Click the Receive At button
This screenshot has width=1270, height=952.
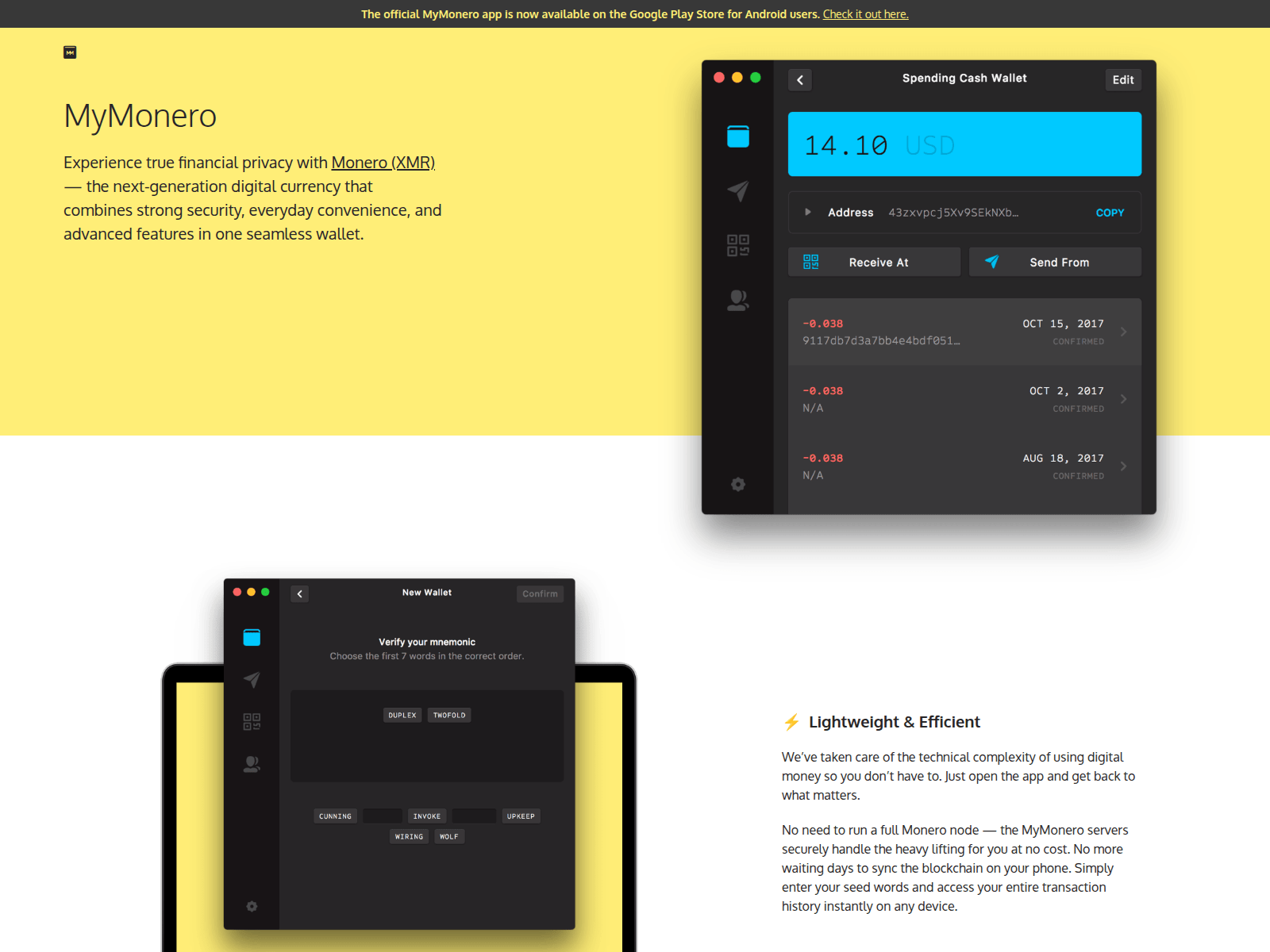(874, 262)
